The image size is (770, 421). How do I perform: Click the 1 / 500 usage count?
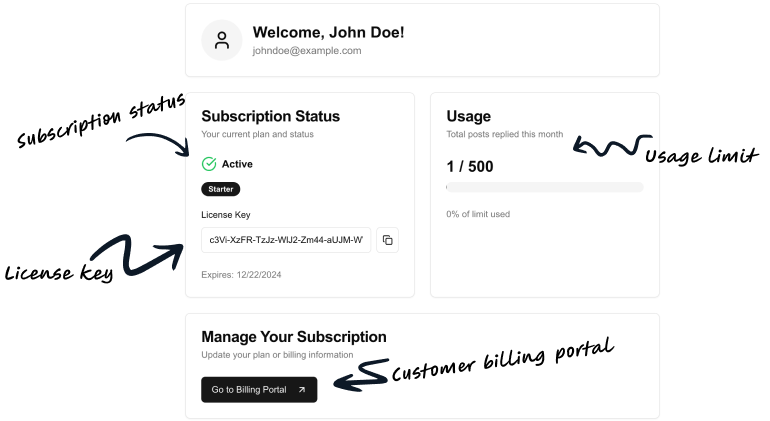click(x=469, y=166)
